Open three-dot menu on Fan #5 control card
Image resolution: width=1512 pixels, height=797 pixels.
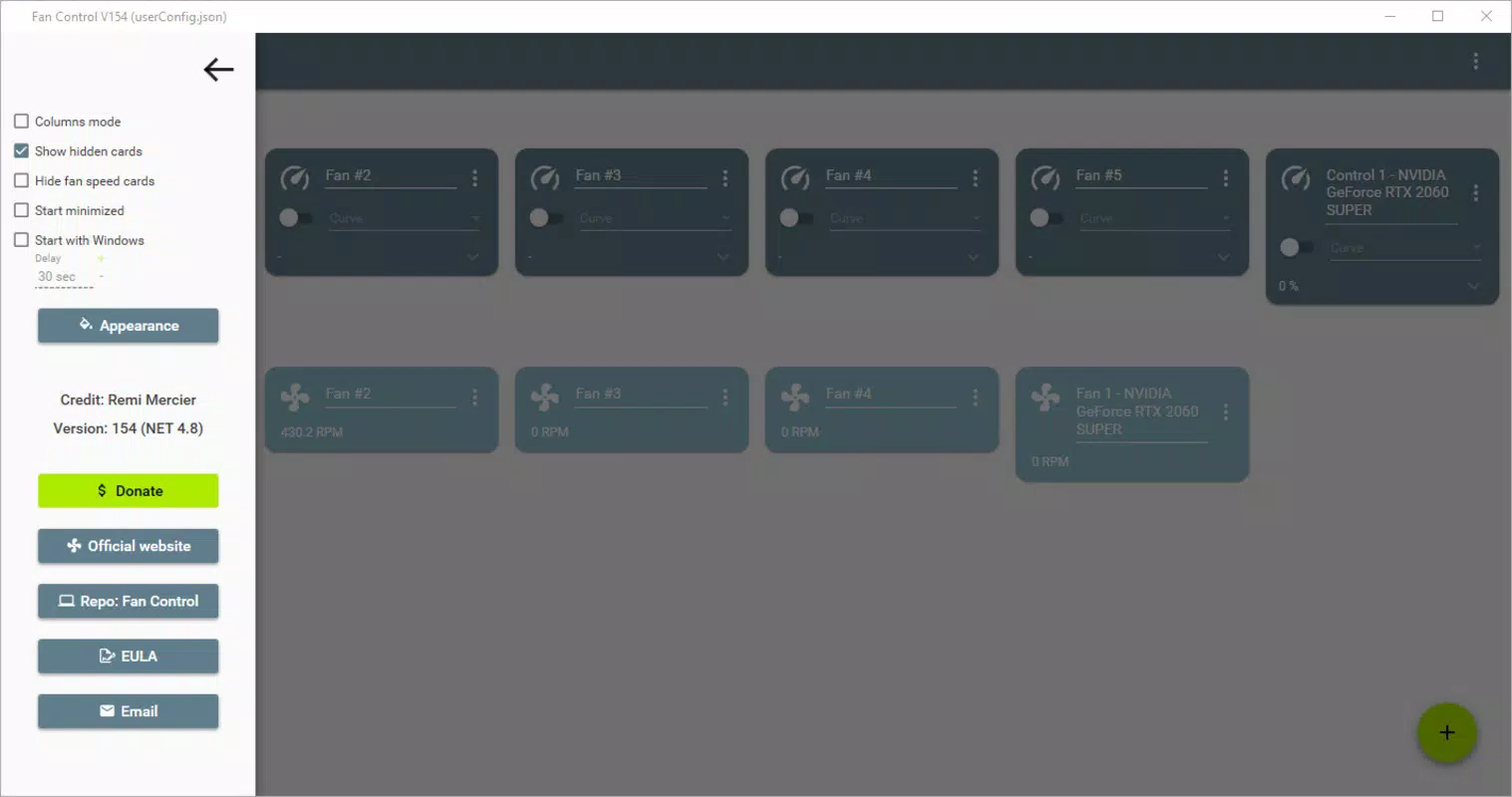[1225, 177]
